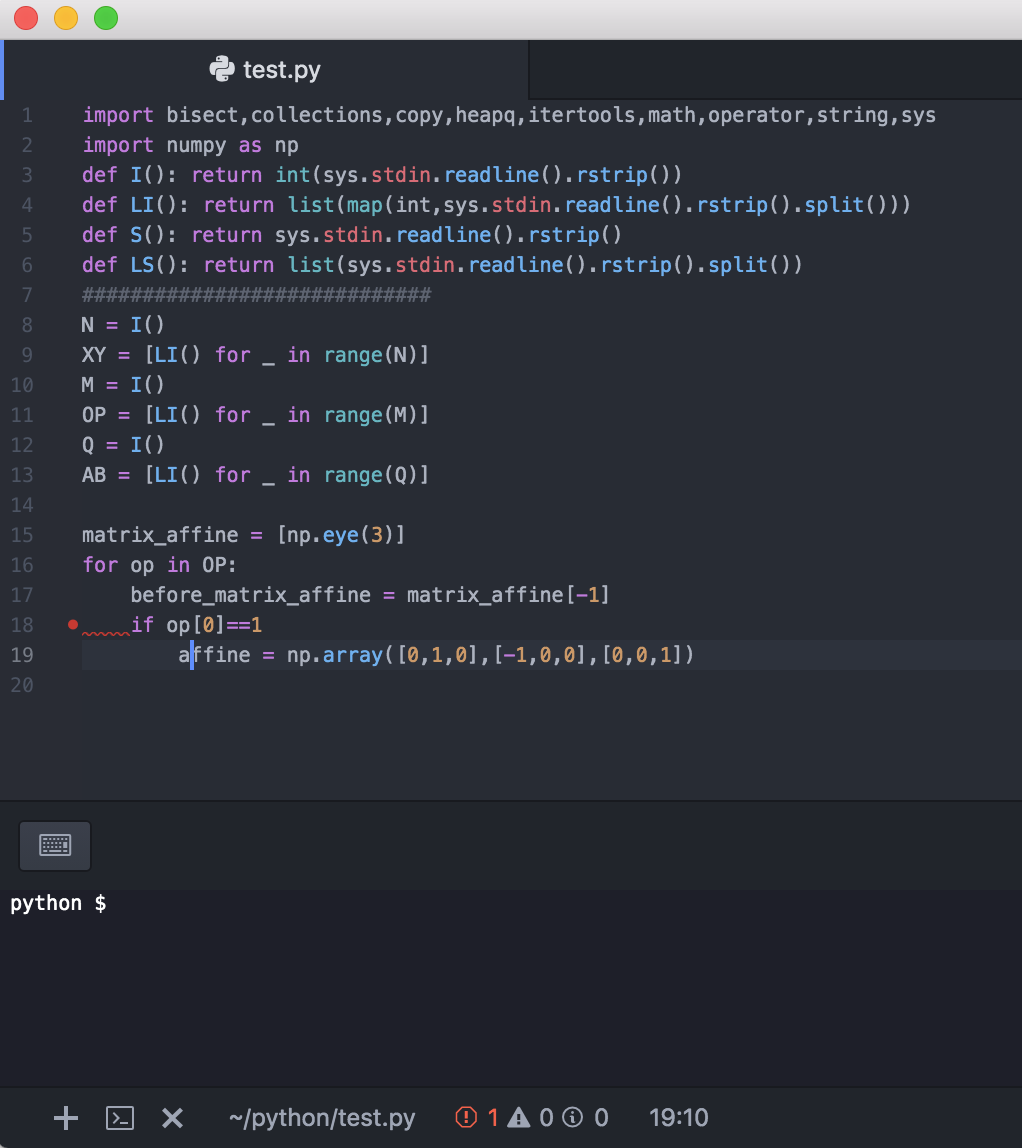This screenshot has height=1148, width=1022.
Task: Toggle the on-screen keyboard icon
Action: pyautogui.click(x=54, y=845)
